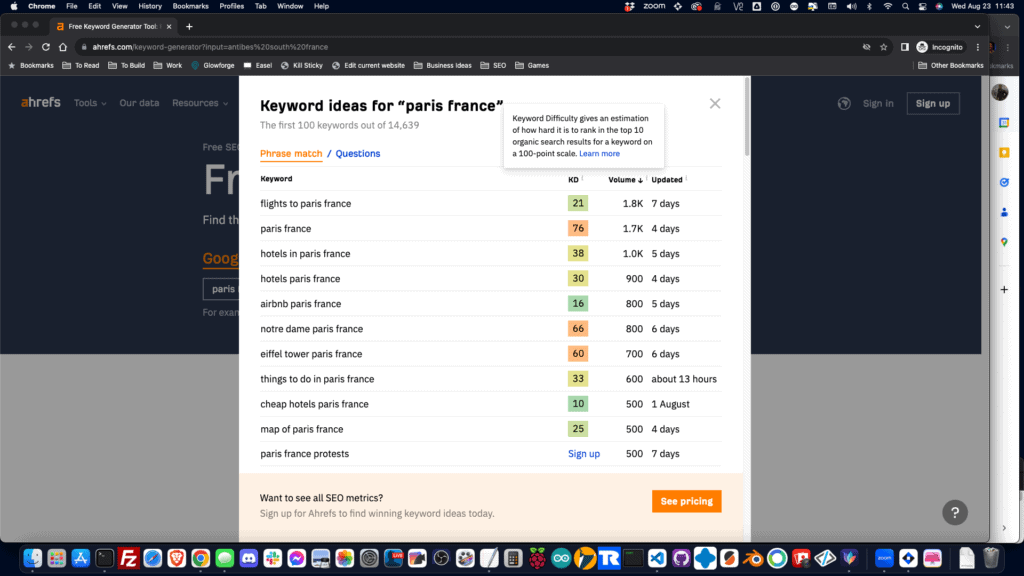Switch to the Phrase match tab
This screenshot has width=1024, height=576.
(291, 153)
